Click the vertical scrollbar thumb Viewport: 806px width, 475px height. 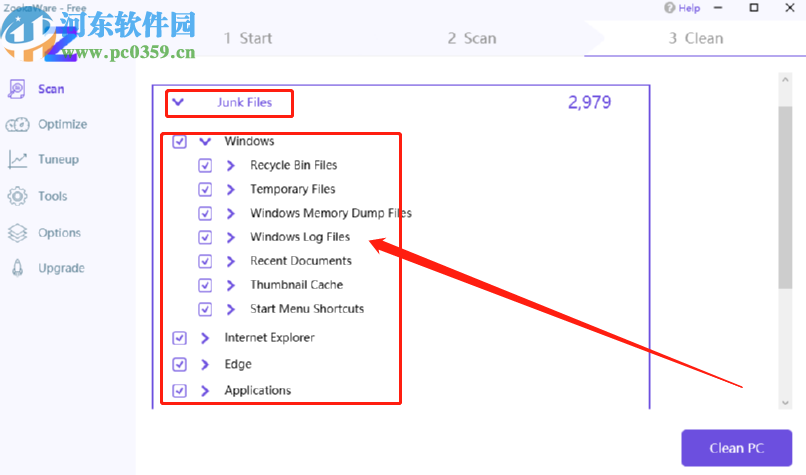785,198
